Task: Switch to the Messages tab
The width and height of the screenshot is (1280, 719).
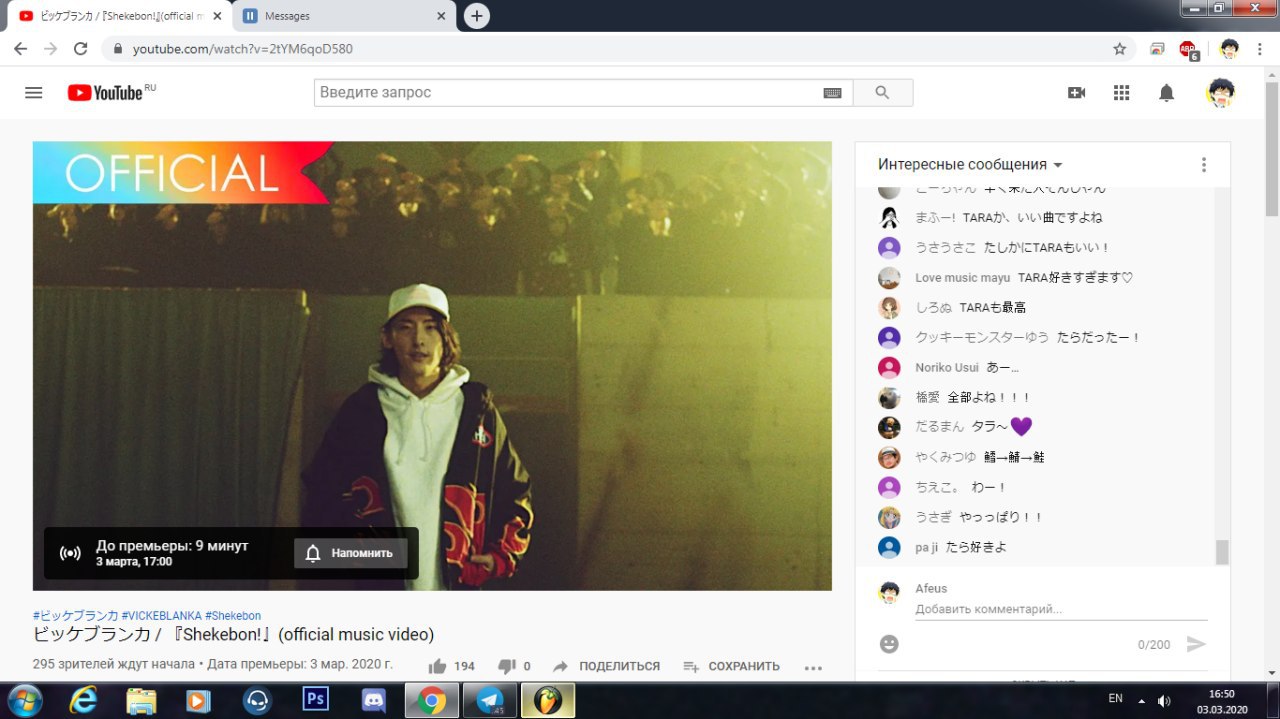Action: coord(344,16)
